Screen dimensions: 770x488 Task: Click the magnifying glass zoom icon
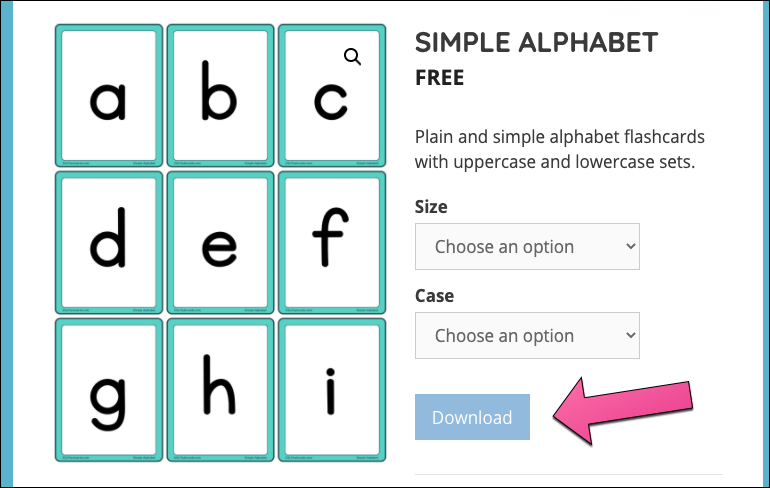pyautogui.click(x=352, y=57)
